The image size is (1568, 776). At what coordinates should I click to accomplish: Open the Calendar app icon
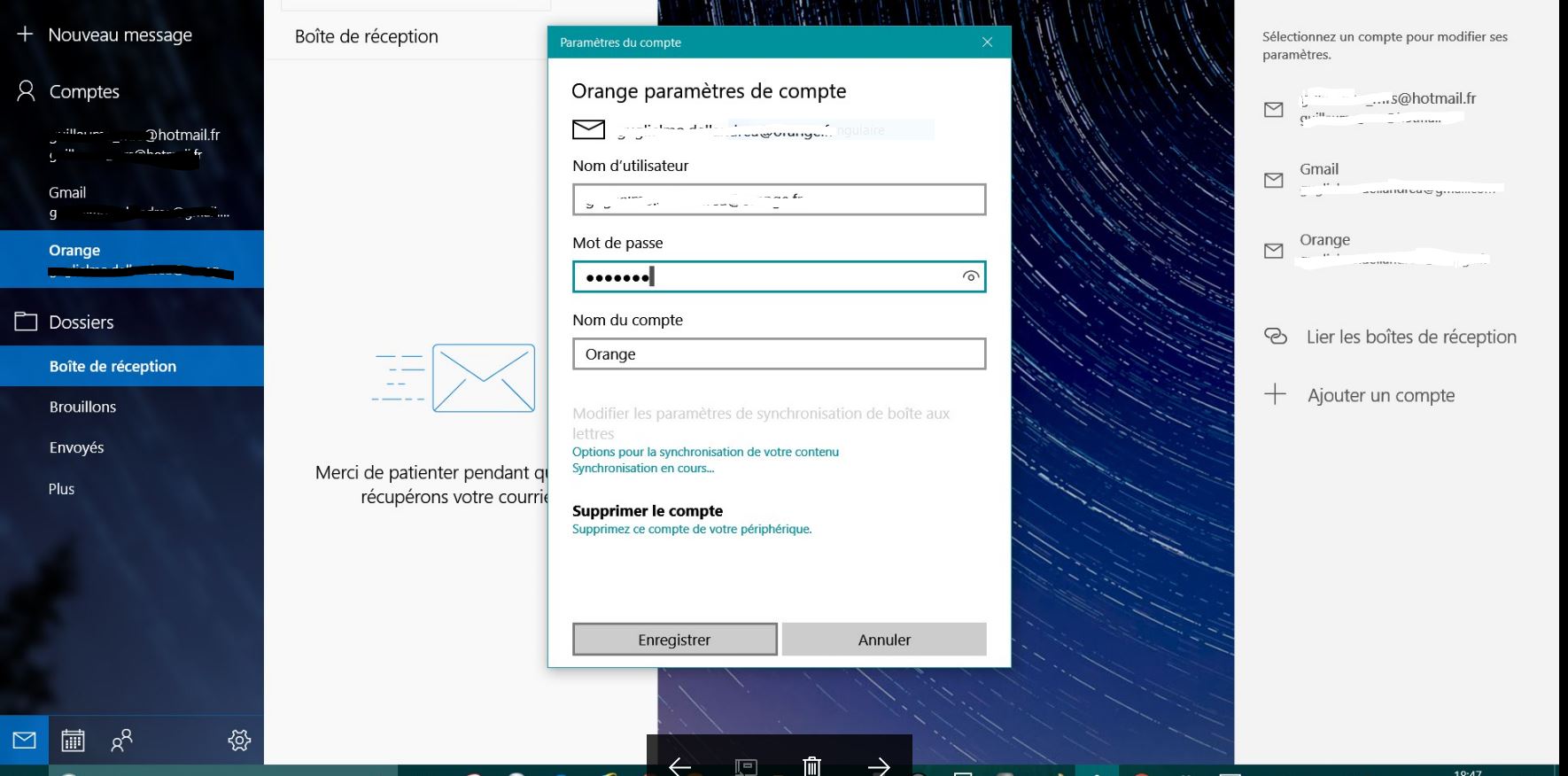coord(73,740)
